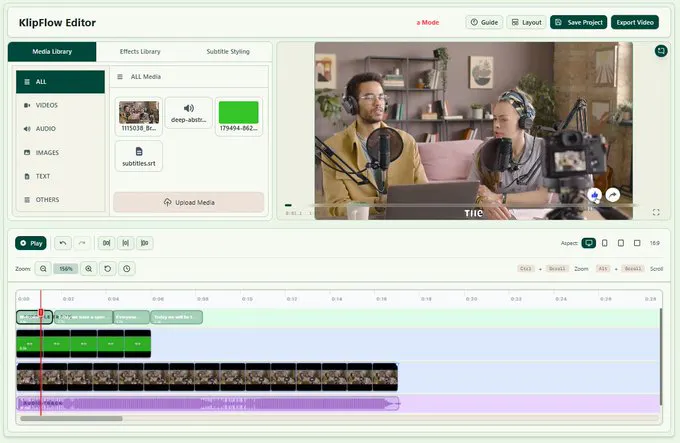Screen dimensions: 680x443
Task: Switch to the Subtitle Styling tab
Action: (x=228, y=52)
